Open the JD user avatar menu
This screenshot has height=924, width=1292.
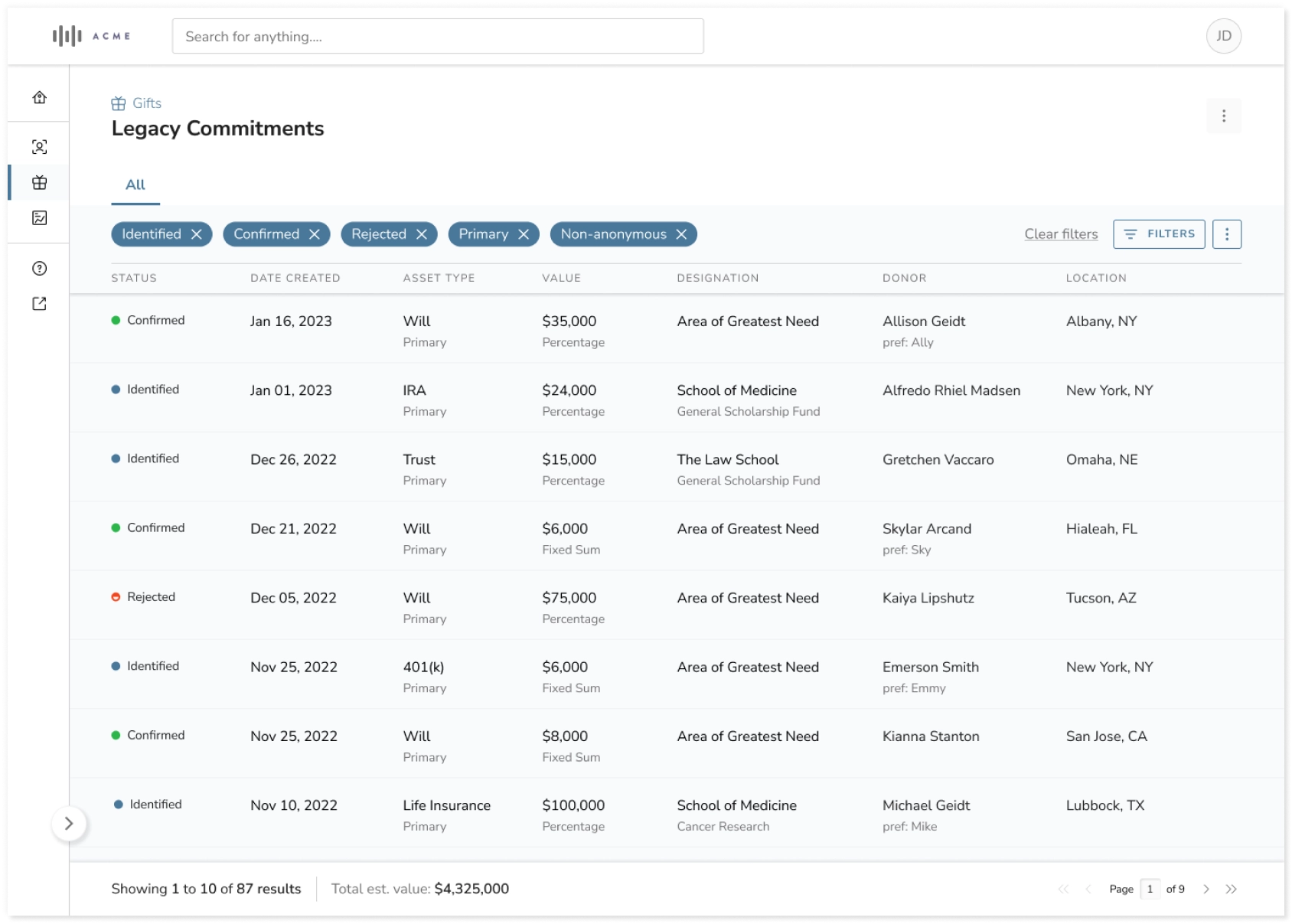coord(1224,36)
